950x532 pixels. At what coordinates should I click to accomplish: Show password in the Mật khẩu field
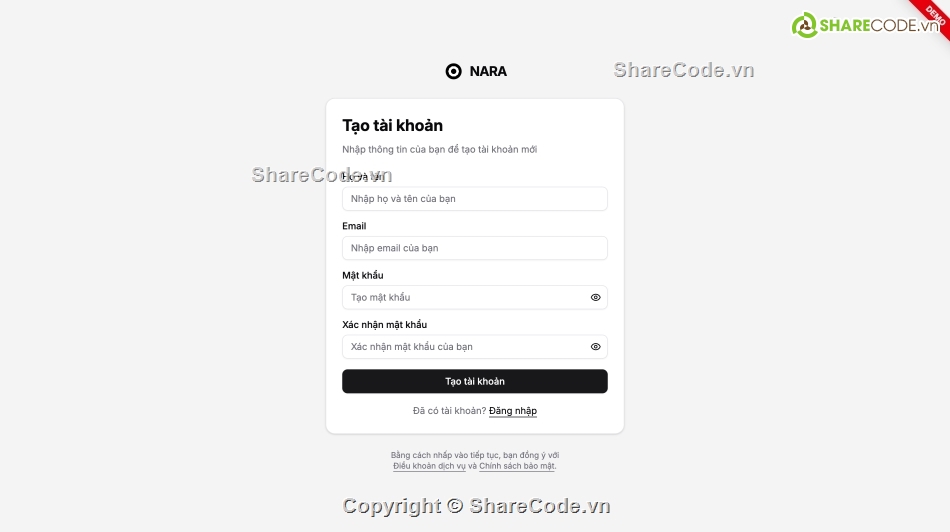pyautogui.click(x=596, y=298)
